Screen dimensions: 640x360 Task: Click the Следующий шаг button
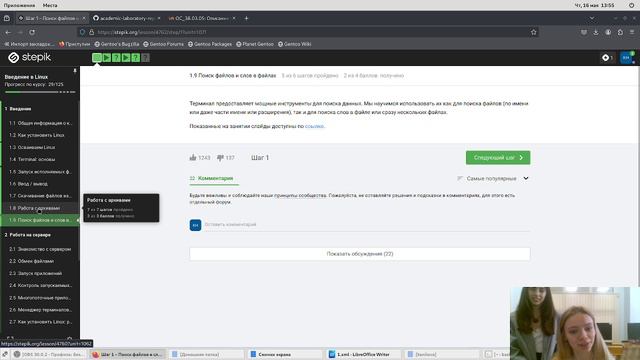tap(498, 158)
